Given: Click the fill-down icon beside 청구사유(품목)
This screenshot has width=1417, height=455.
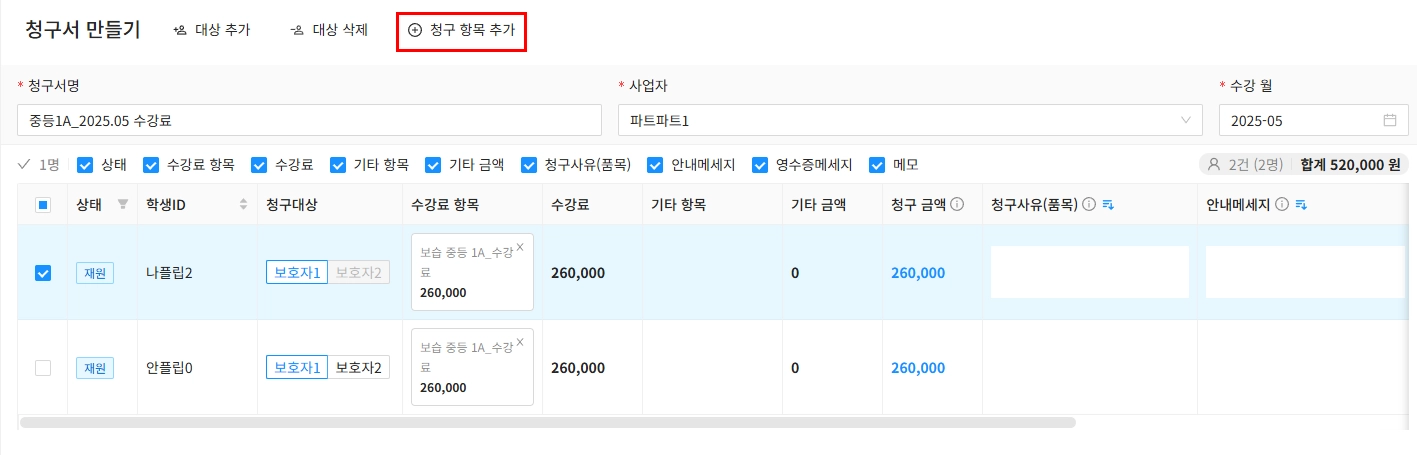Looking at the screenshot, I should pos(1108,205).
